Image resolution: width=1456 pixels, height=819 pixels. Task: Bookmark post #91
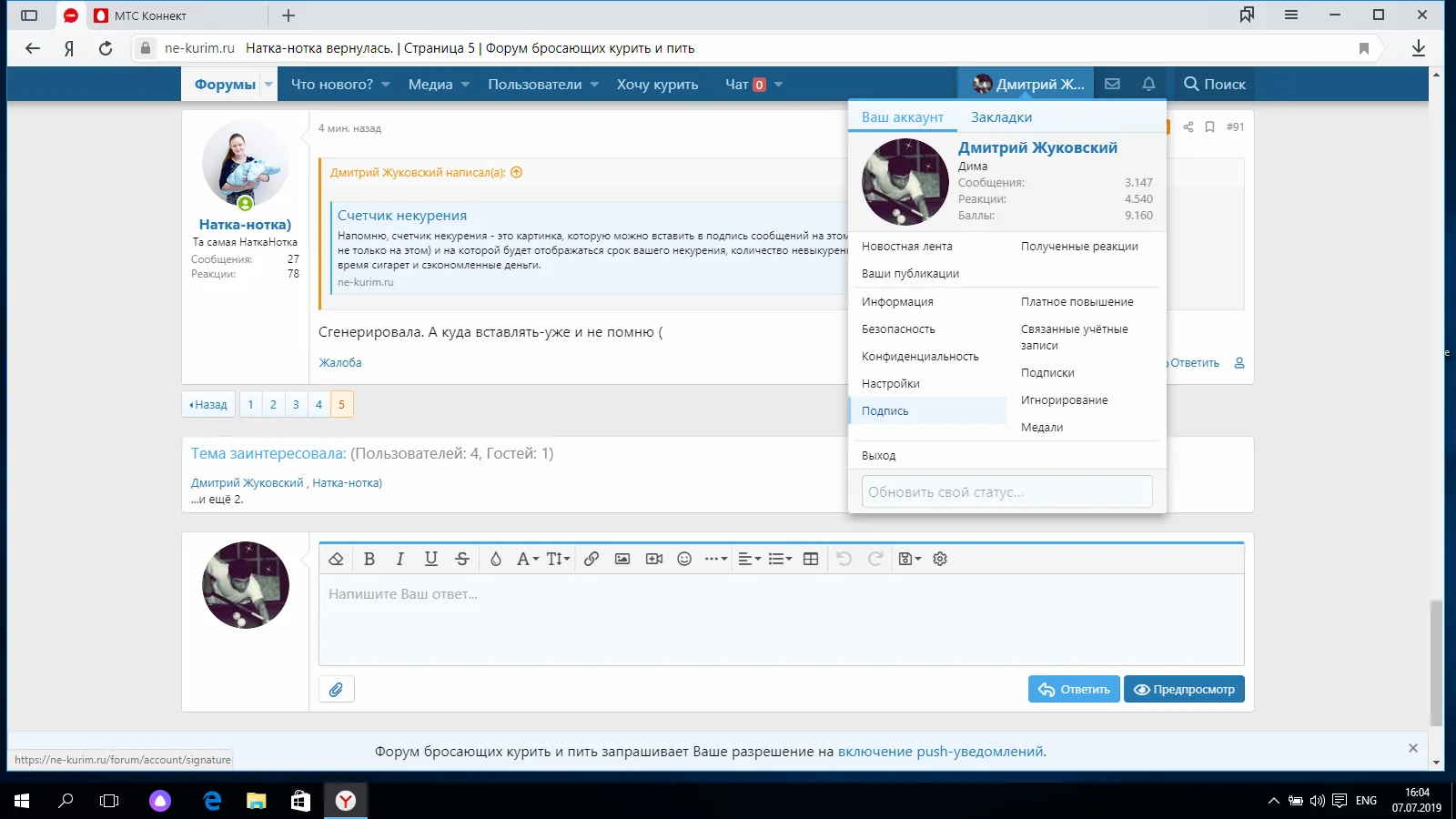[x=1210, y=127]
